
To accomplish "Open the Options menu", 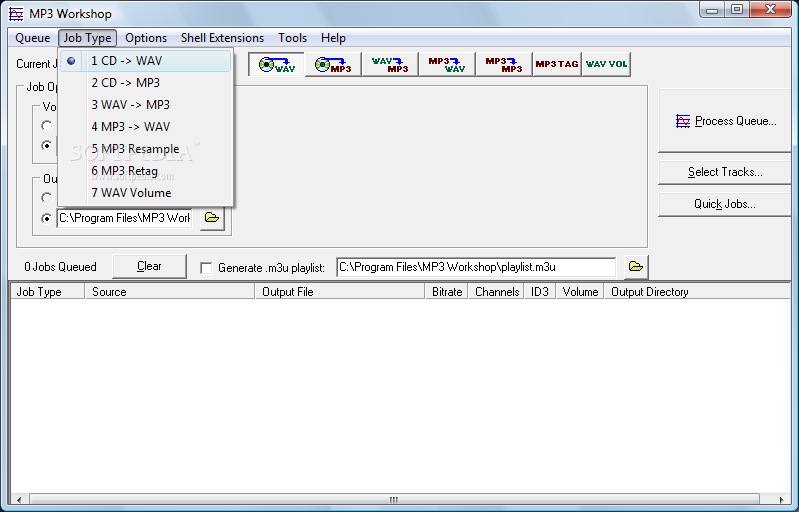I will pos(146,38).
